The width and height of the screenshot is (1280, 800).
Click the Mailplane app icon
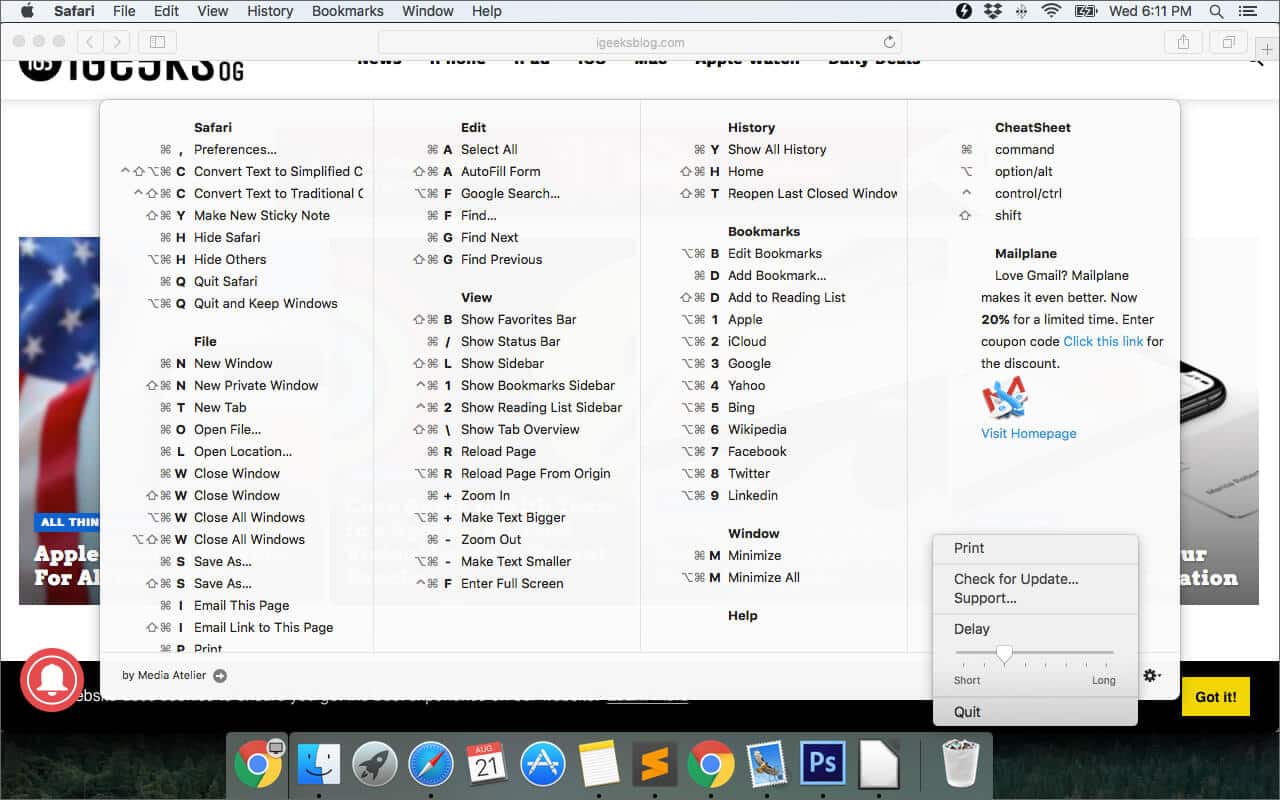1005,398
